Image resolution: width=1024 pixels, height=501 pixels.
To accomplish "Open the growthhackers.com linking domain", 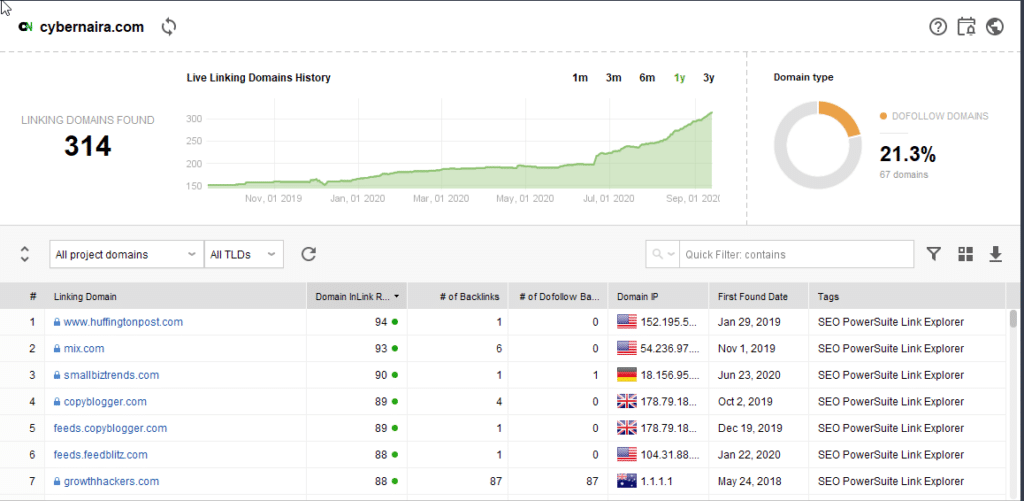I will pyautogui.click(x=111, y=481).
